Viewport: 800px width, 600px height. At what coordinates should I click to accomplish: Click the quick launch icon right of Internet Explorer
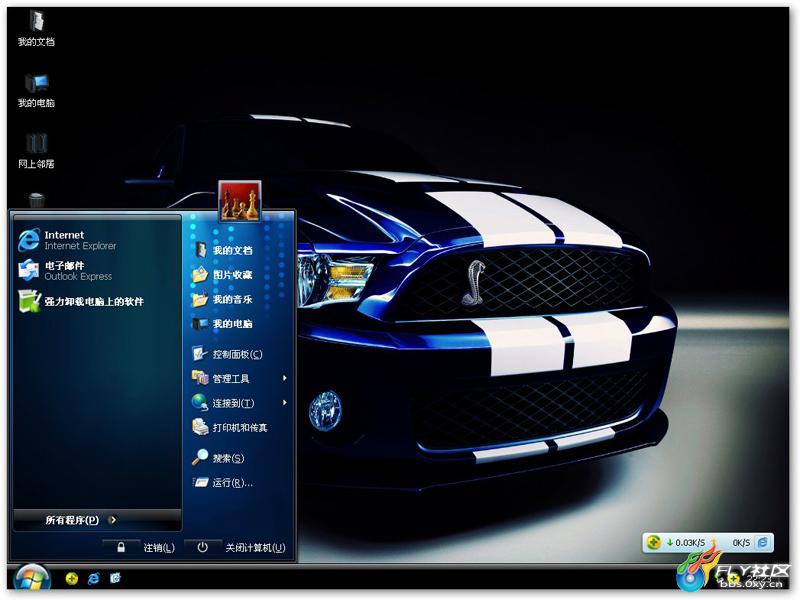(x=116, y=578)
